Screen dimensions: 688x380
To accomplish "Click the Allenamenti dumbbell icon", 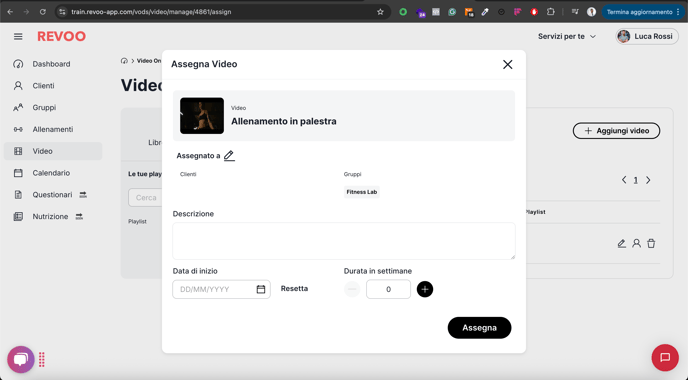I will [x=18, y=129].
